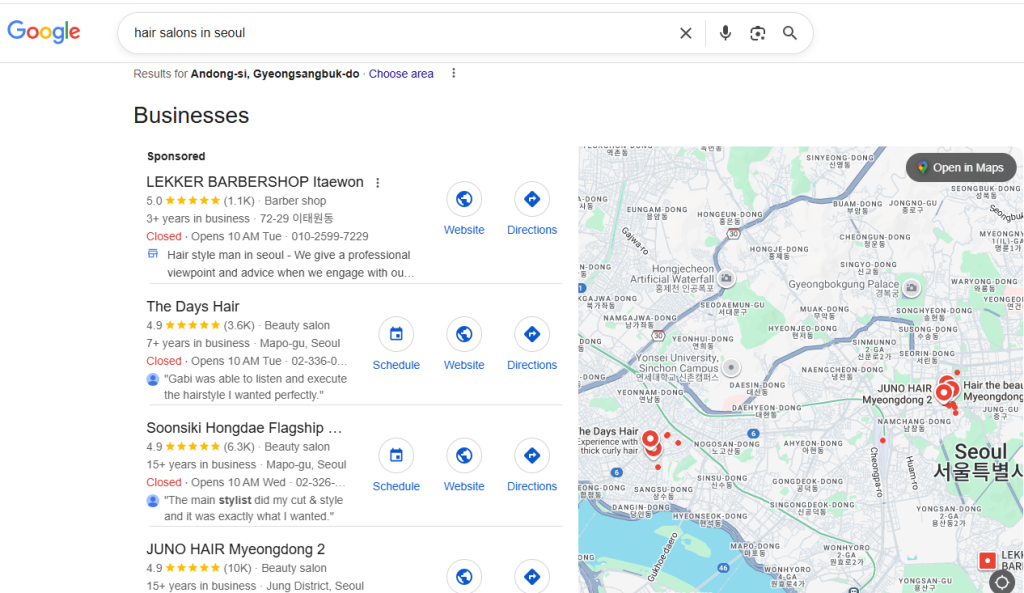Screen dimensions: 1024x593
Task: Click the my-location target icon on the map
Action: click(x=1001, y=581)
